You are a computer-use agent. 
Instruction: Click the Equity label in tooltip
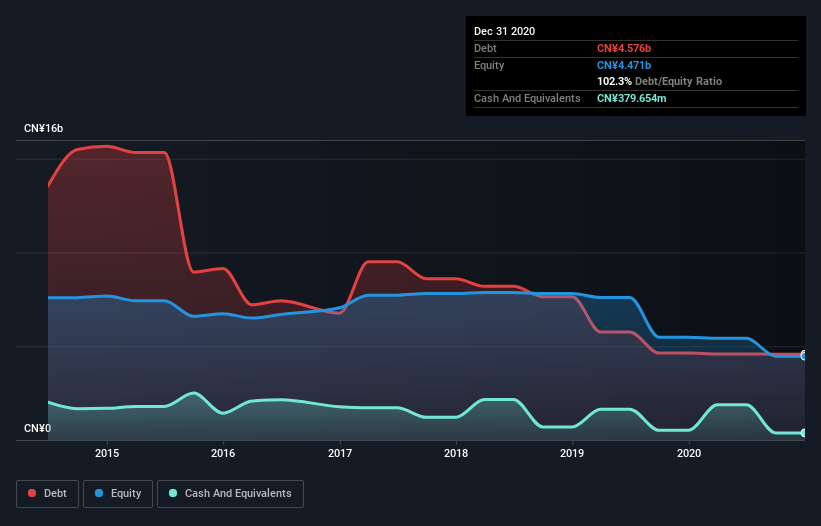pyautogui.click(x=489, y=65)
